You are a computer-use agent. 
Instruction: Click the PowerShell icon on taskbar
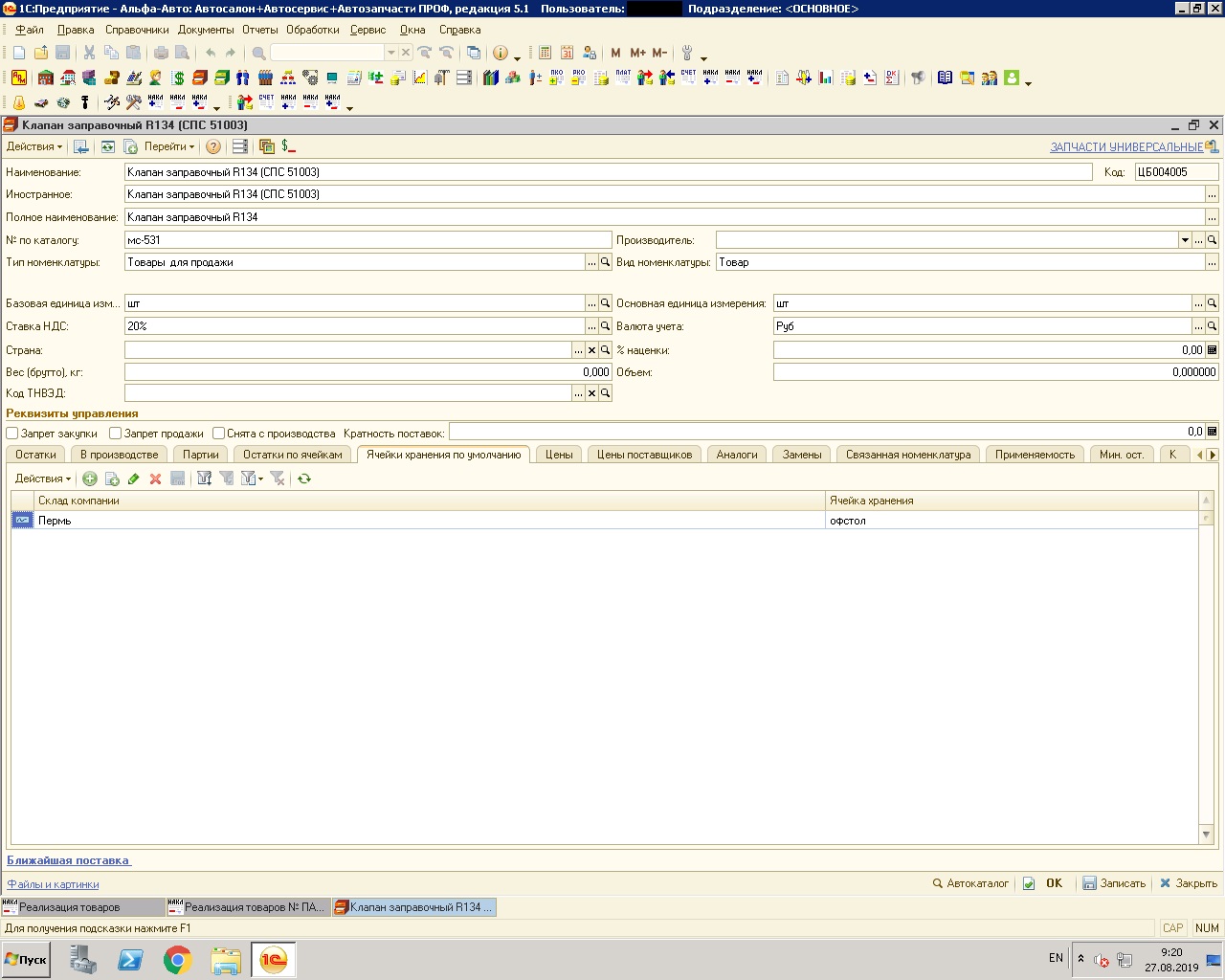click(x=130, y=960)
